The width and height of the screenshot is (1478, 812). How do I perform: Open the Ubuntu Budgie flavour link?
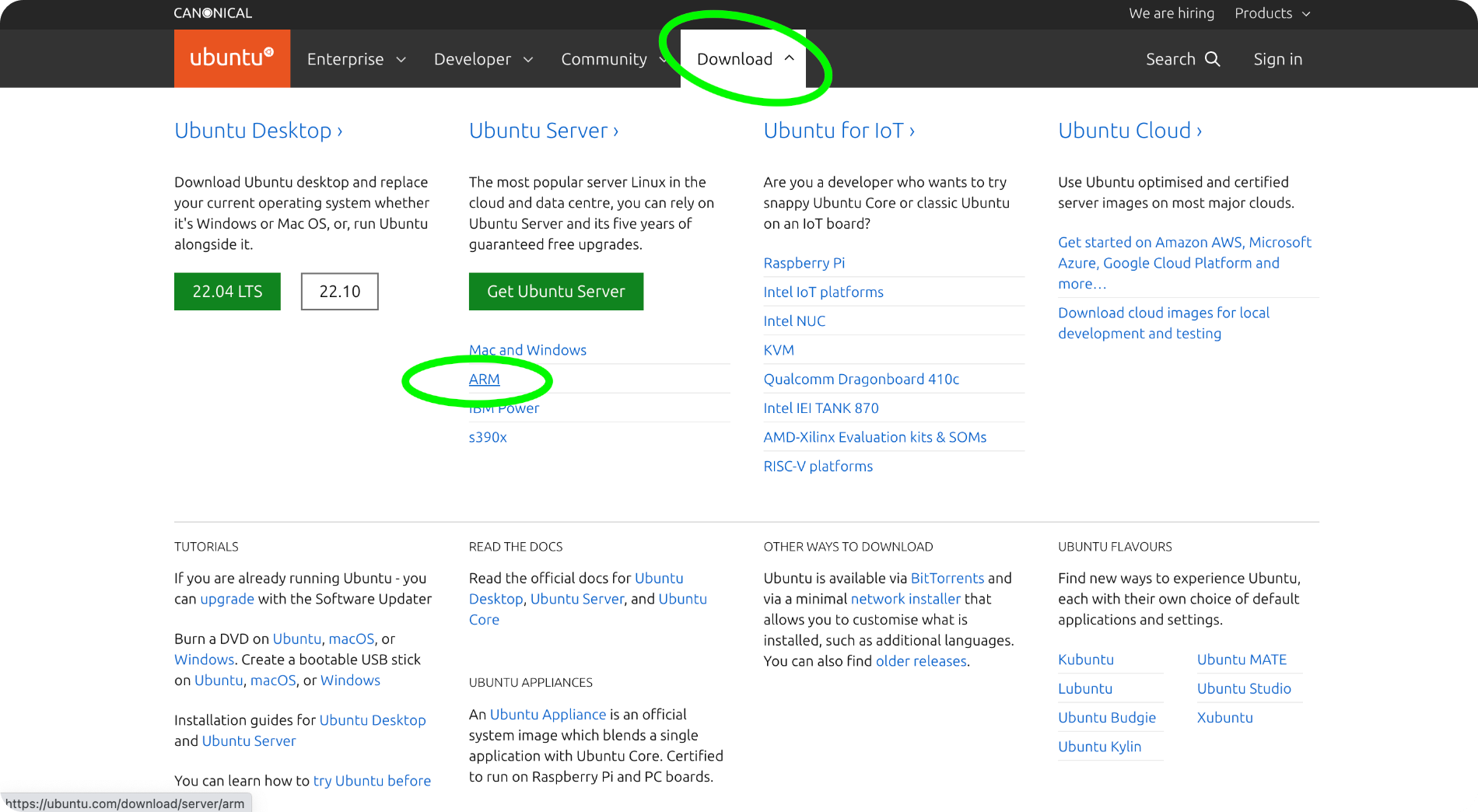pyautogui.click(x=1107, y=718)
